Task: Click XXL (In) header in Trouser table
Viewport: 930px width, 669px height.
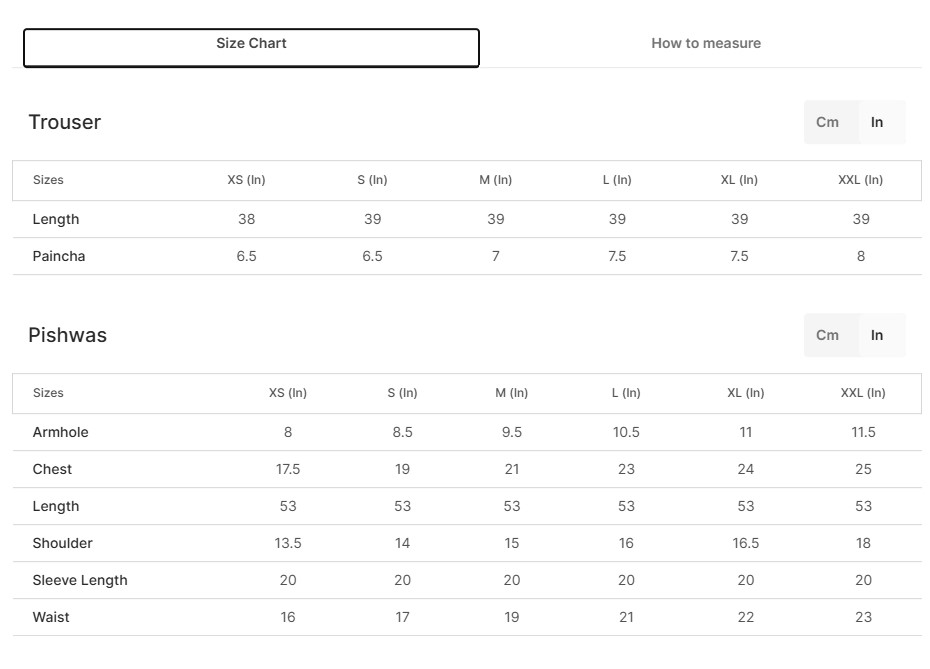Action: (860, 180)
